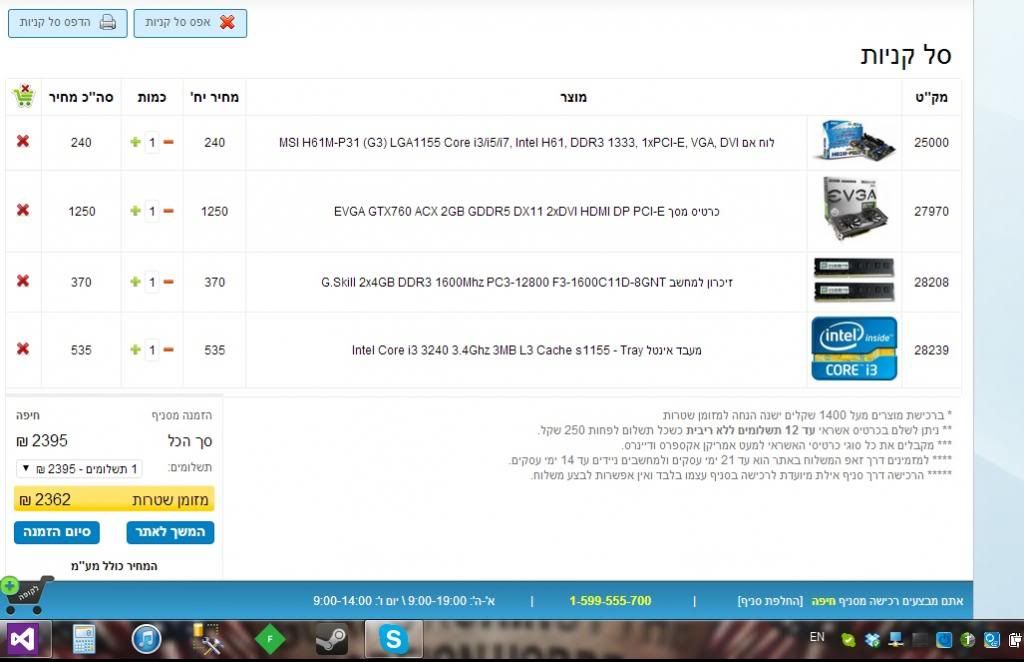Remove the MSI H61M-P31 motherboard from cart
This screenshot has width=1024, height=662.
click(x=23, y=142)
